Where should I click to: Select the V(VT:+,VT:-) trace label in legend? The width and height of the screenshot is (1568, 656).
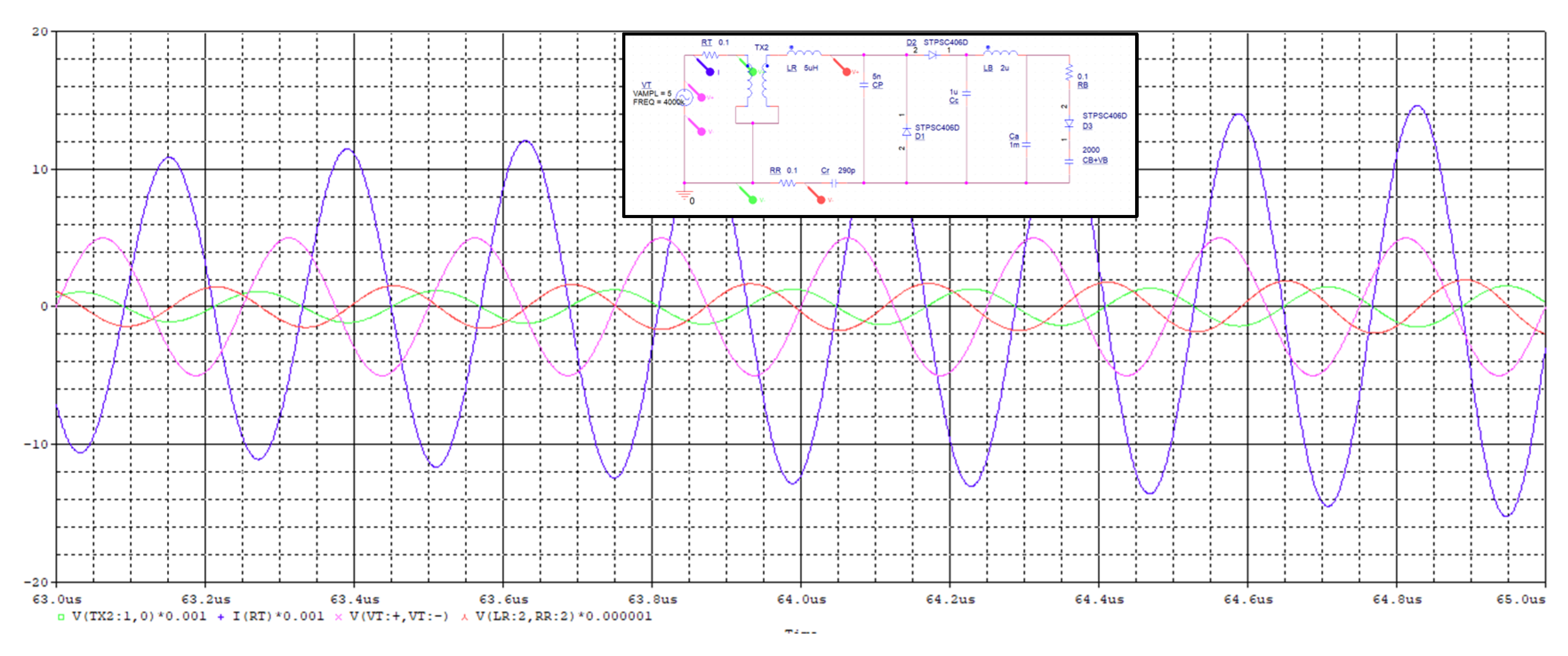[x=399, y=616]
